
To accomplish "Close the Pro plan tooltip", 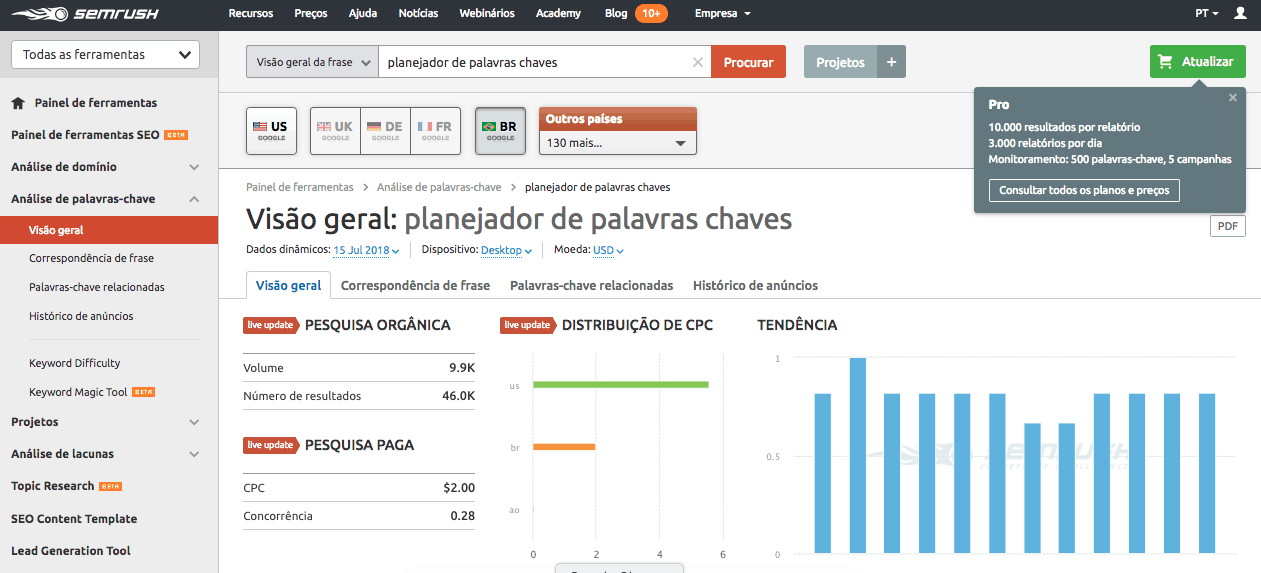I will coord(1233,97).
